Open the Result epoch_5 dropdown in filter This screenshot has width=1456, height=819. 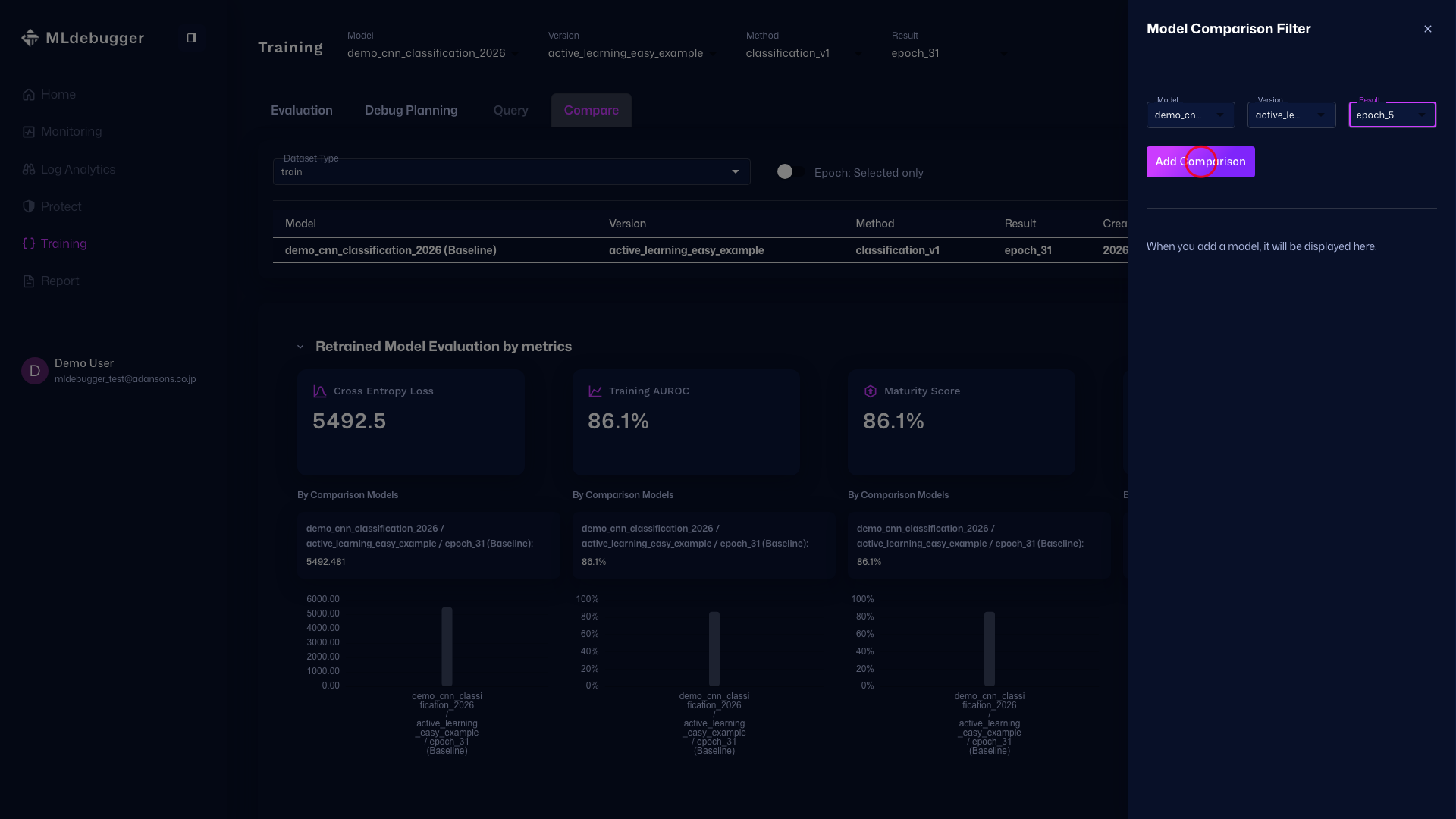(x=1392, y=115)
